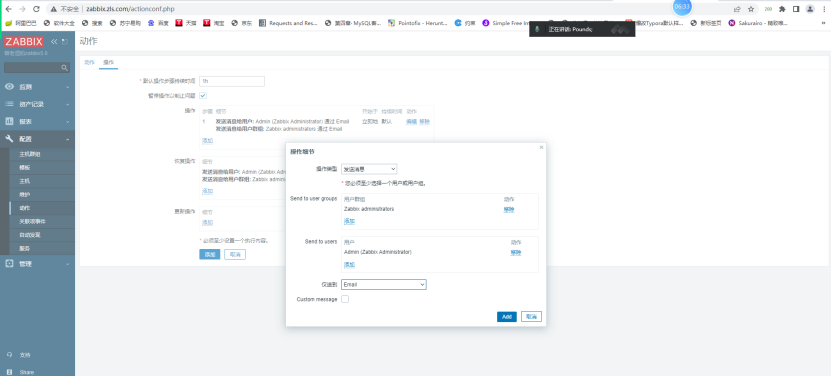Click browser back arrow
This screenshot has height=377, width=831.
8,9
